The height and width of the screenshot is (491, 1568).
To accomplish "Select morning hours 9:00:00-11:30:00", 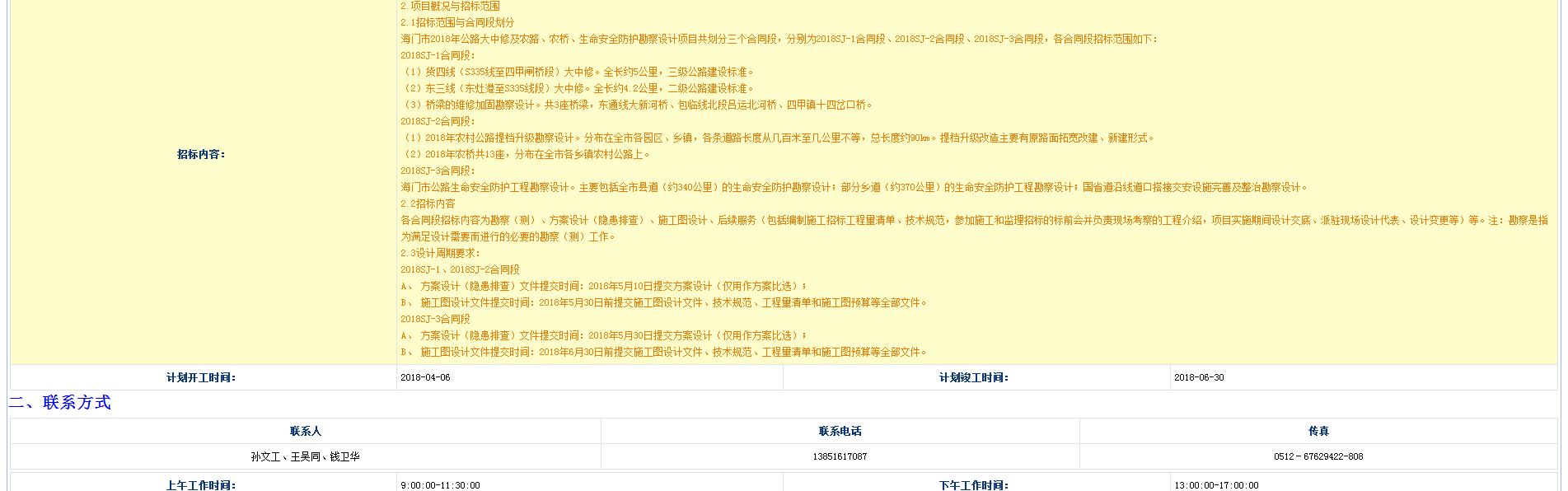I will click(x=440, y=485).
